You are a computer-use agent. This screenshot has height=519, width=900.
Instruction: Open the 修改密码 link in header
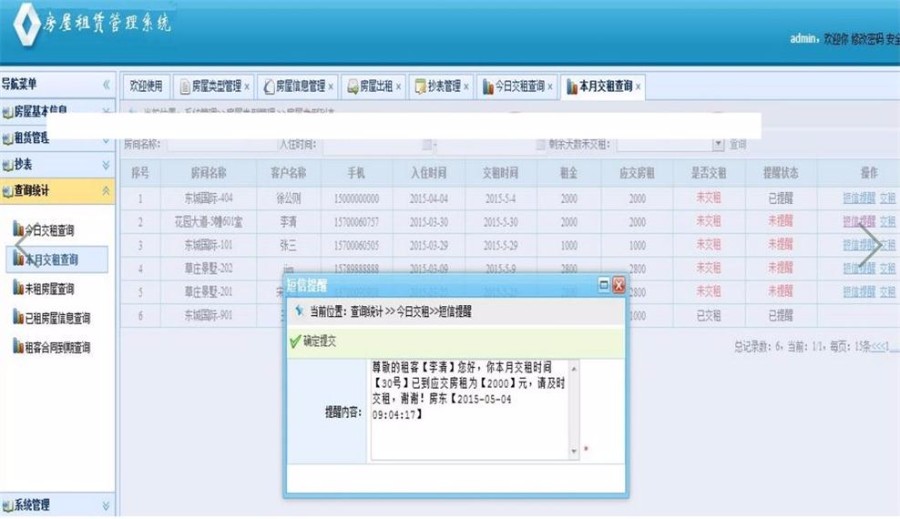tap(867, 39)
